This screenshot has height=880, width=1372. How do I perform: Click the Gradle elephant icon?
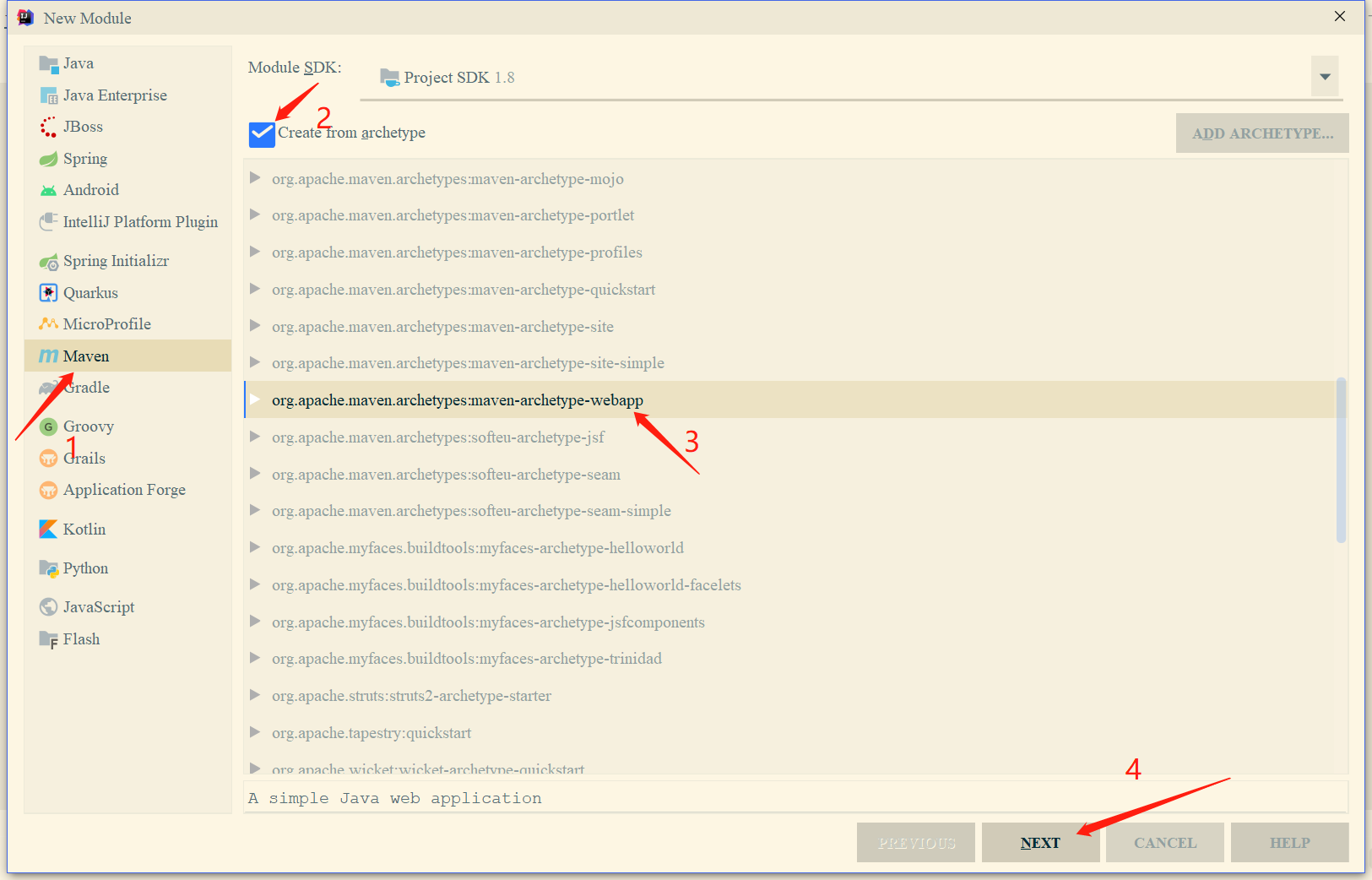(48, 388)
